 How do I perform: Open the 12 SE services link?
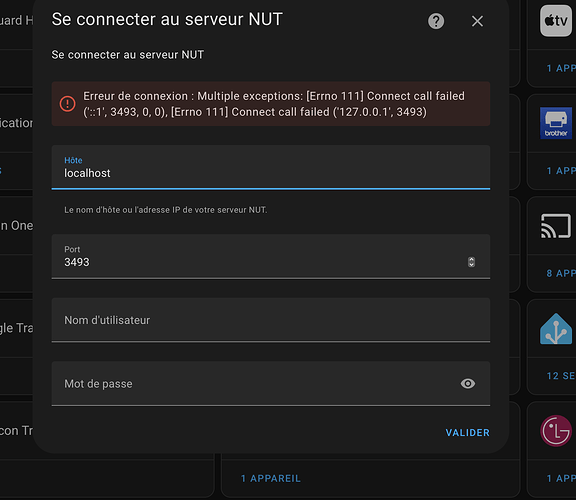pyautogui.click(x=561, y=376)
